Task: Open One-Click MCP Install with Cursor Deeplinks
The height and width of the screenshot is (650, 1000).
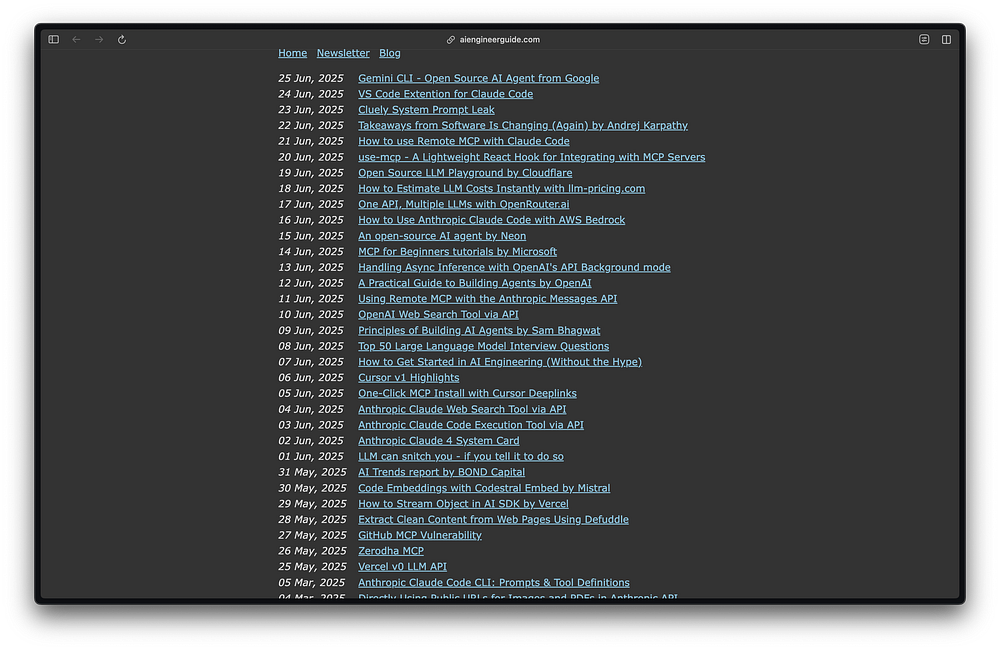Action: pyautogui.click(x=467, y=394)
